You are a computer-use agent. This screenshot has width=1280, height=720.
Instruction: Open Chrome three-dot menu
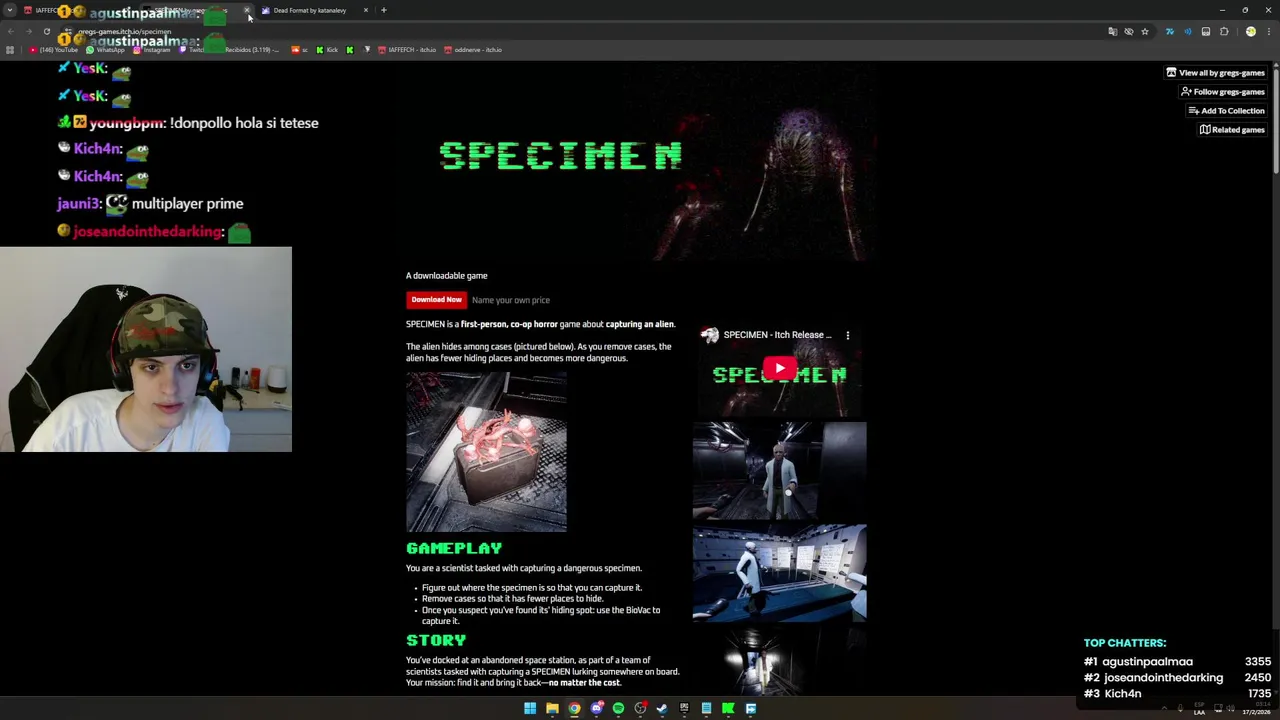pos(1268,32)
